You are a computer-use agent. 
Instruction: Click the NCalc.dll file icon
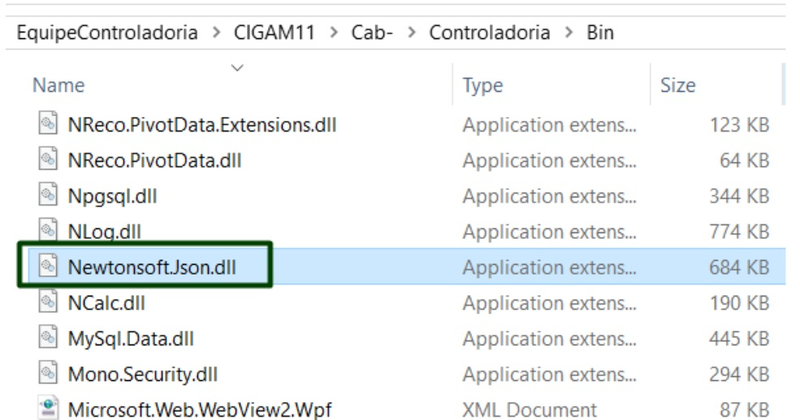(x=48, y=302)
